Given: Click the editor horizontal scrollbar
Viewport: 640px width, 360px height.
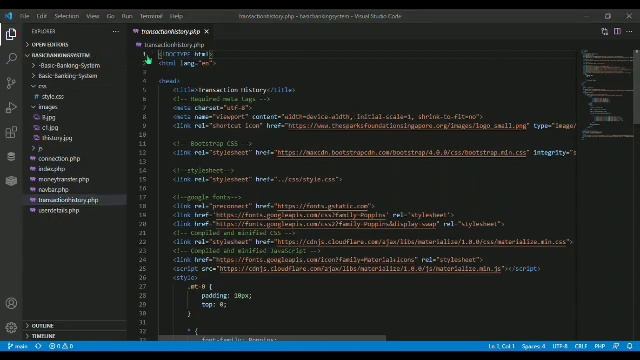Looking at the screenshot, I should point(272,338).
